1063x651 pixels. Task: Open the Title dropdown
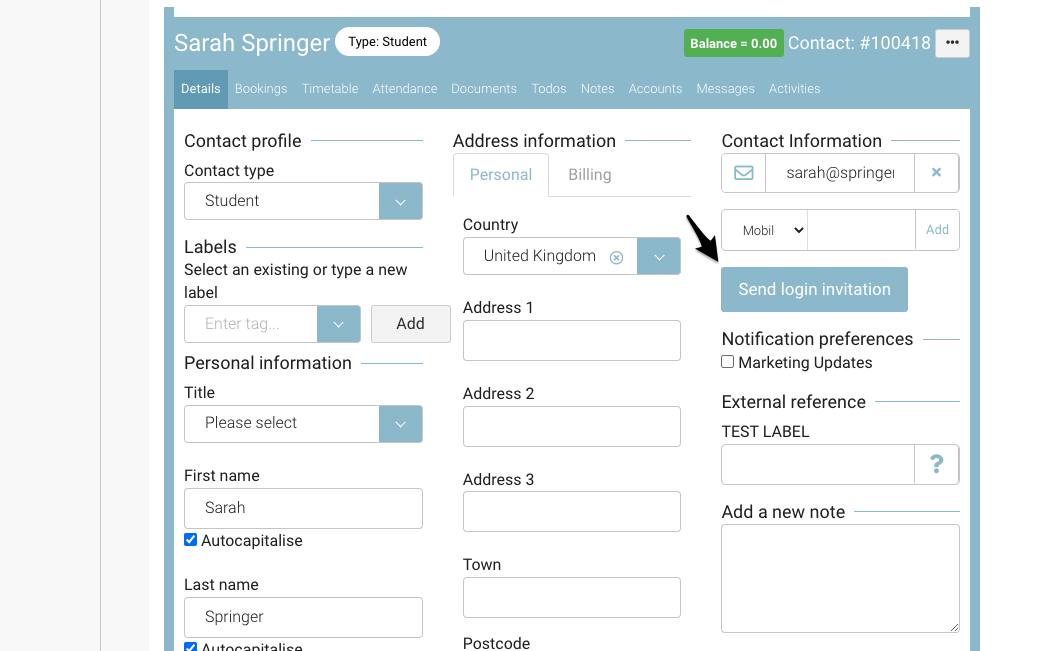pyautogui.click(x=400, y=423)
